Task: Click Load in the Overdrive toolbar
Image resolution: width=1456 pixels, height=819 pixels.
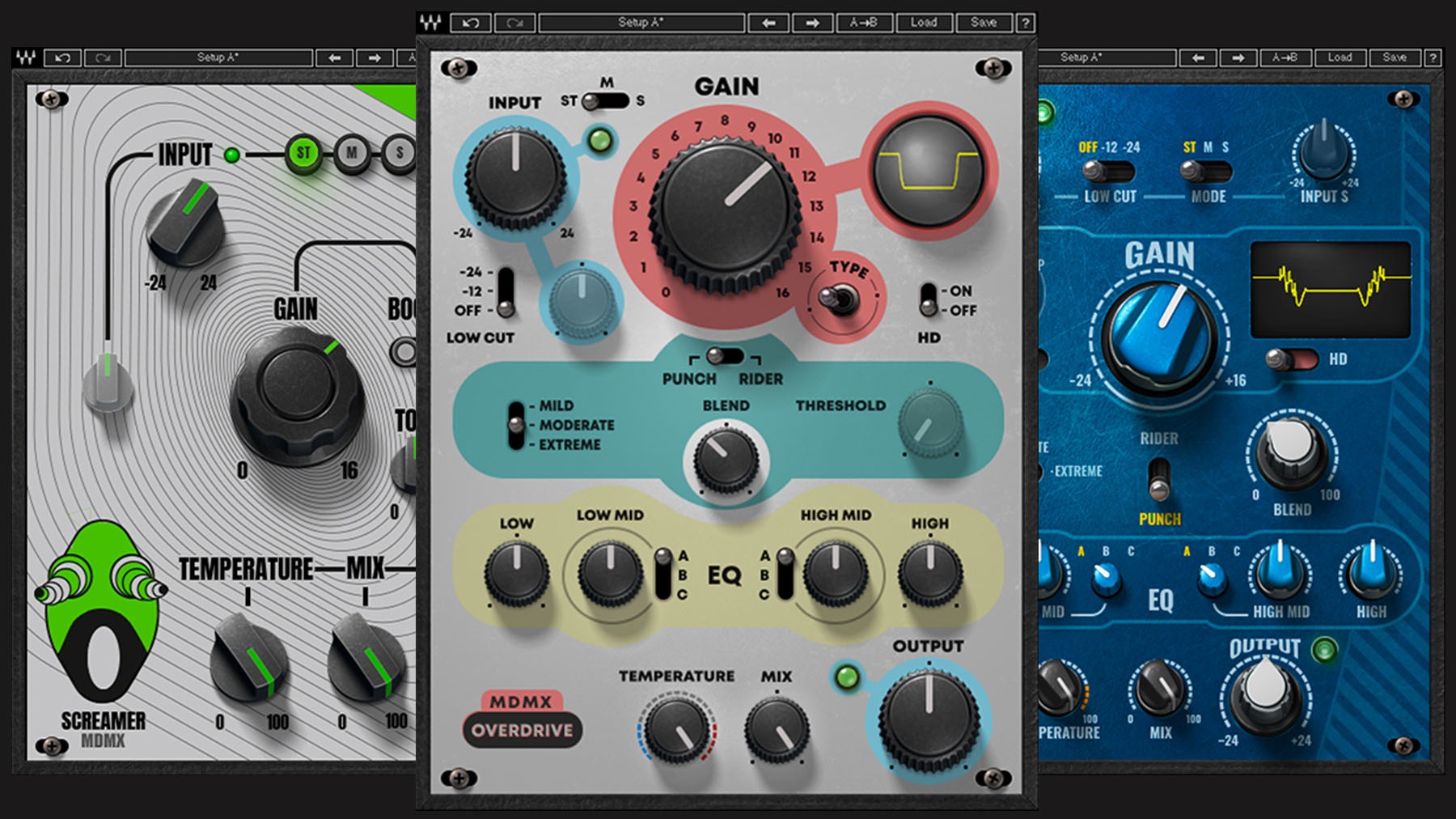Action: pyautogui.click(x=924, y=23)
